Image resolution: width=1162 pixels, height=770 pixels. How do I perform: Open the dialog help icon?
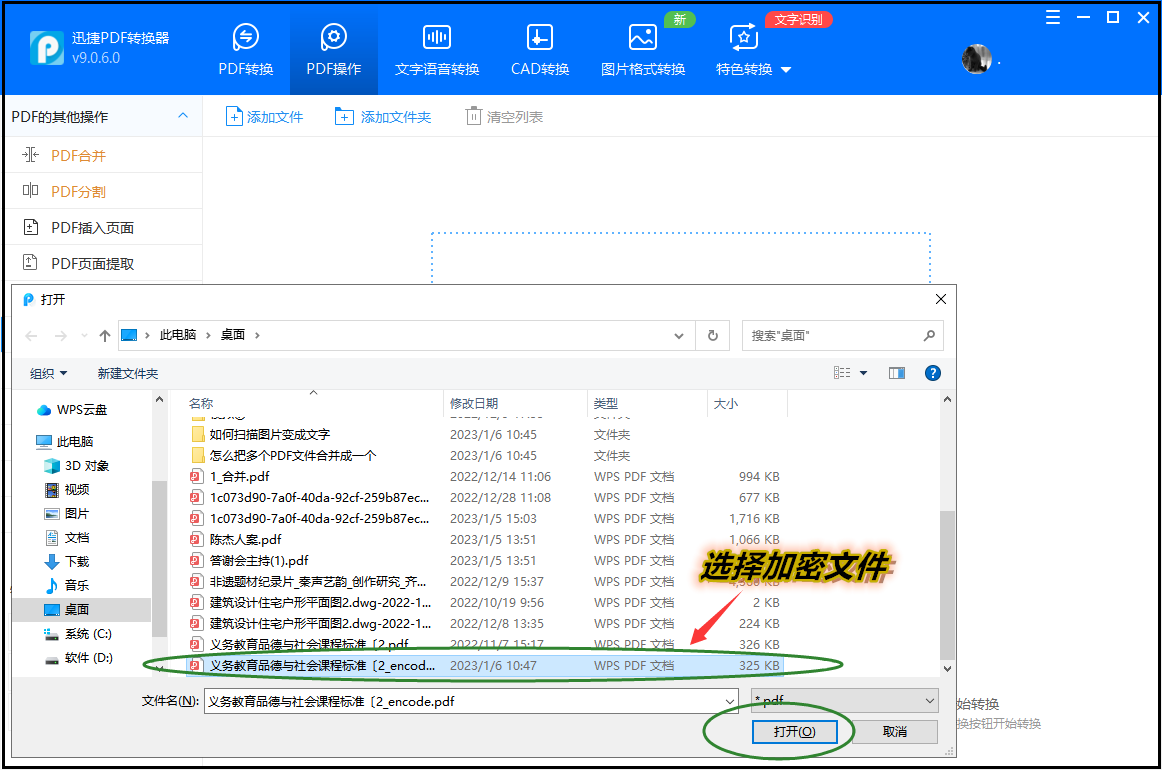coord(933,373)
